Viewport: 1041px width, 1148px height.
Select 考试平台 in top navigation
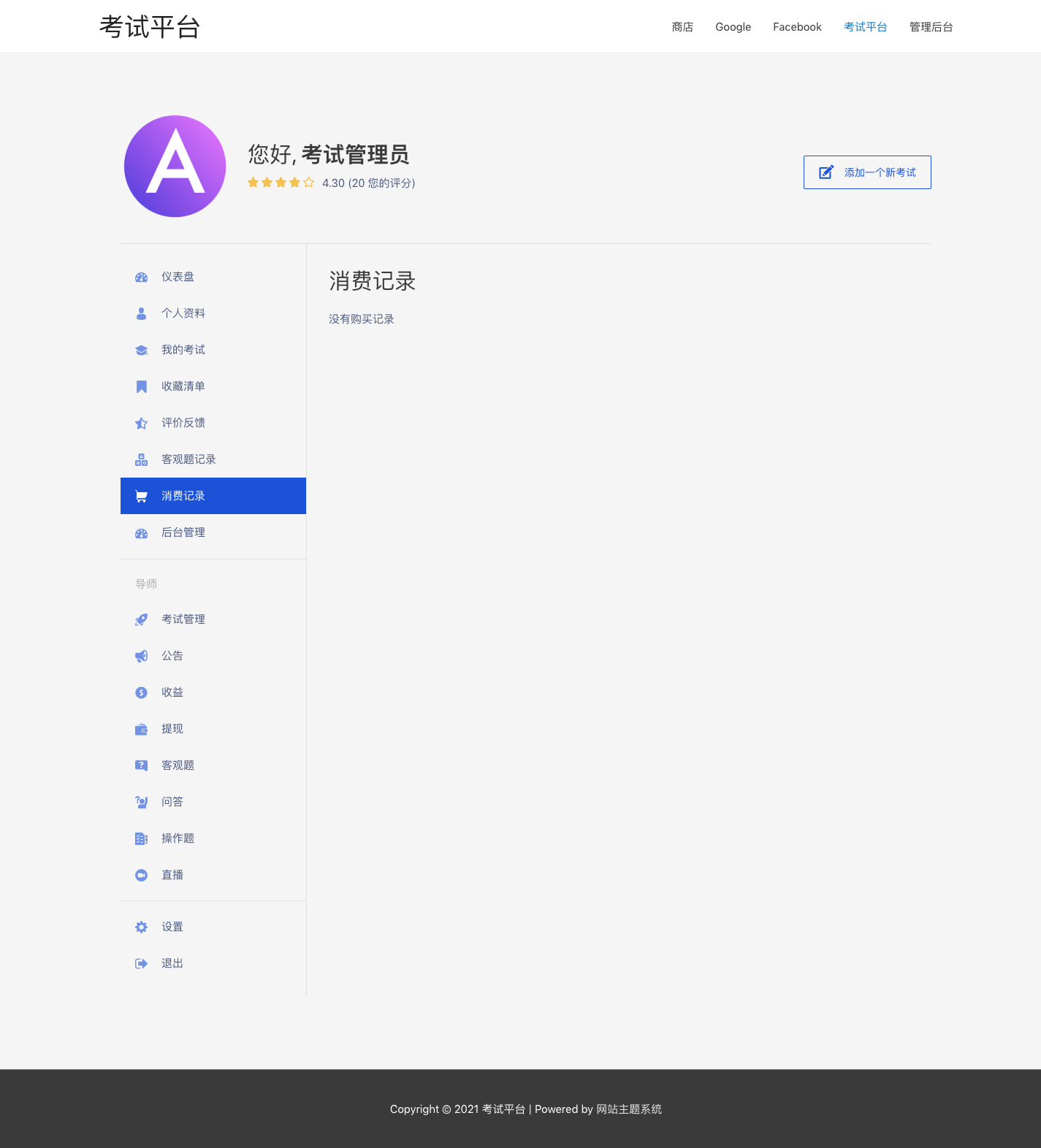866,27
